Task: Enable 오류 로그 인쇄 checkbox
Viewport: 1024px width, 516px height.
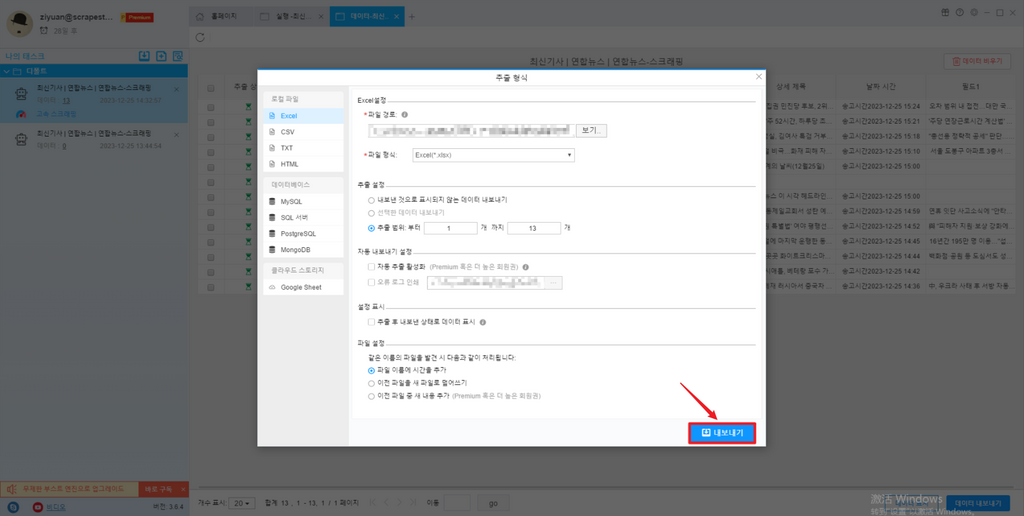Action: [x=371, y=283]
